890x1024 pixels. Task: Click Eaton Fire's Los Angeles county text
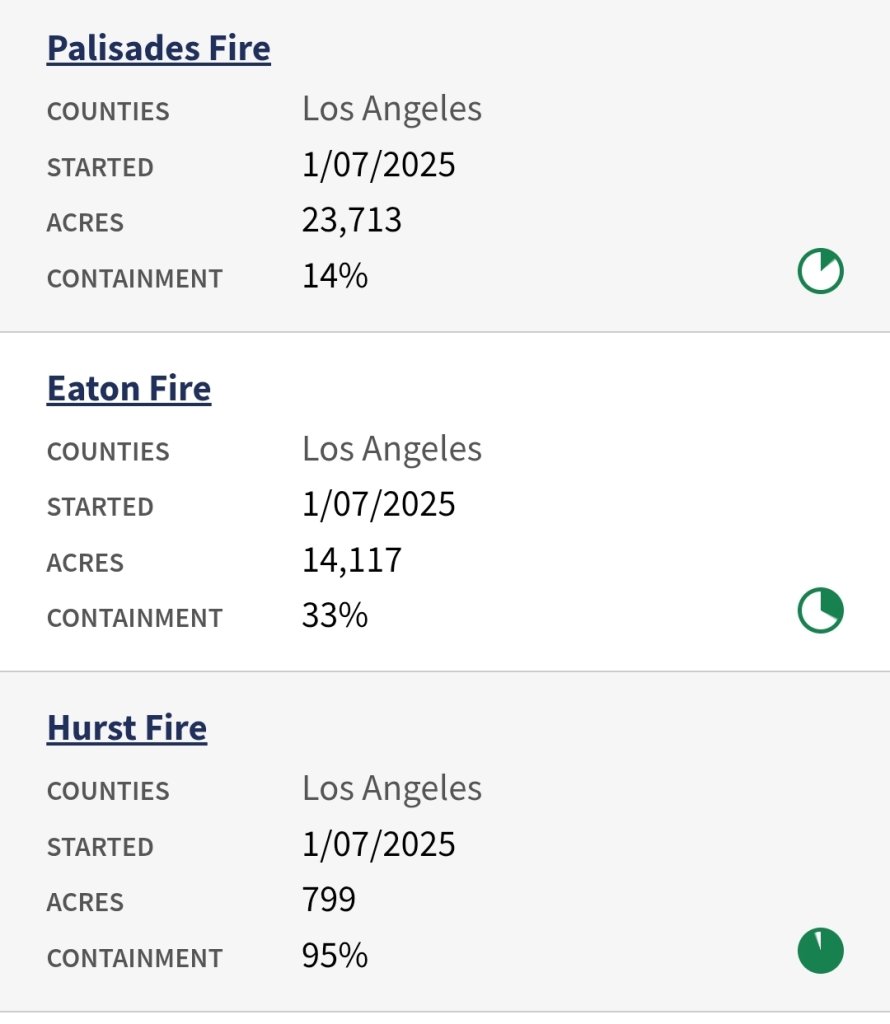[392, 449]
